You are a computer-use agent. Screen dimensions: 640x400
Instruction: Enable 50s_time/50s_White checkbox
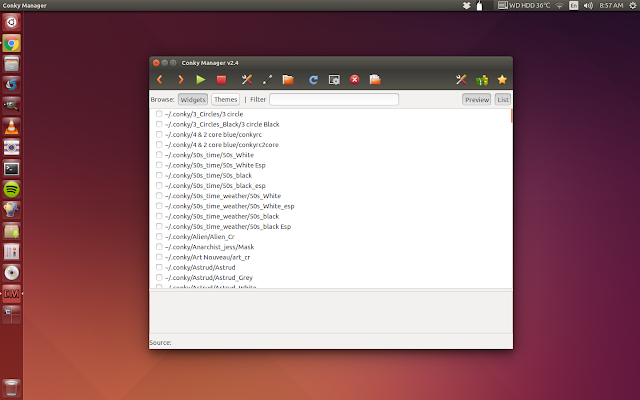159,155
